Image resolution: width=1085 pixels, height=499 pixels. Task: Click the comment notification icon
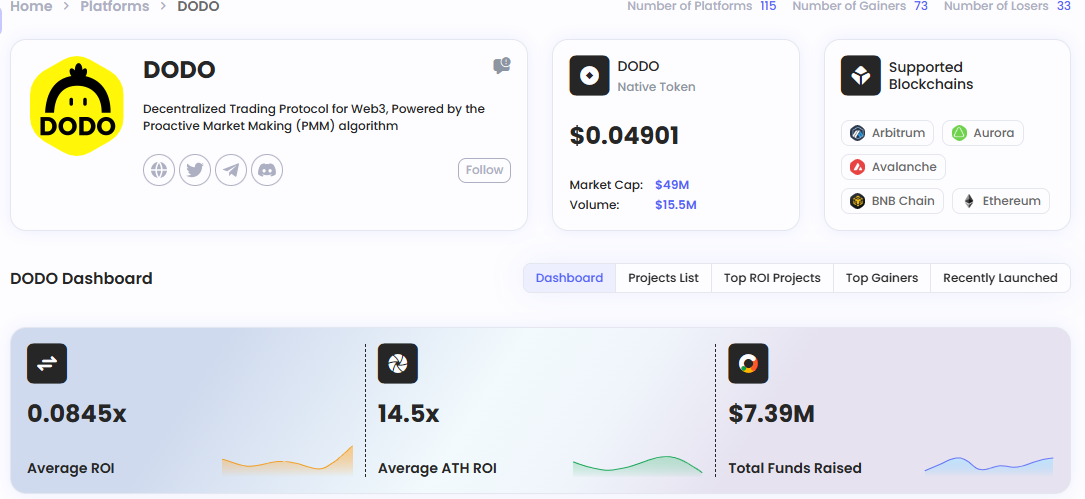click(x=502, y=66)
